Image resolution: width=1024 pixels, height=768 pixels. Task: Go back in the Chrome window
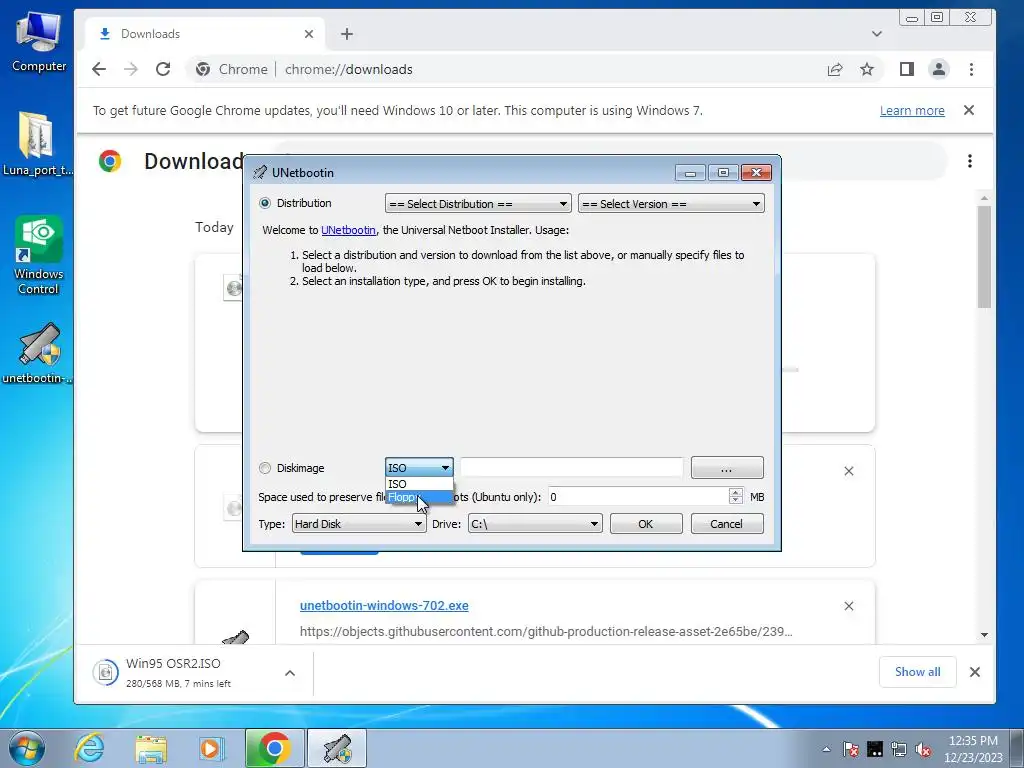tap(99, 69)
